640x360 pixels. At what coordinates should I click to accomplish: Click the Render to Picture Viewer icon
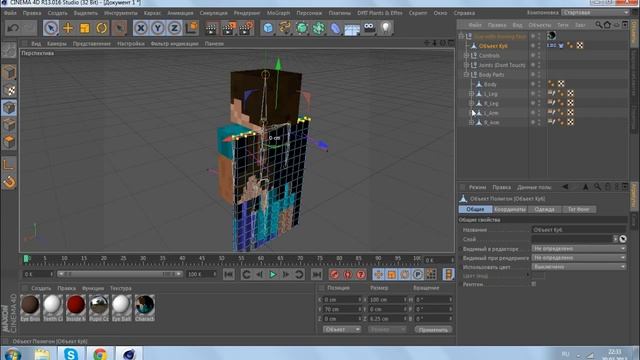[x=229, y=28]
